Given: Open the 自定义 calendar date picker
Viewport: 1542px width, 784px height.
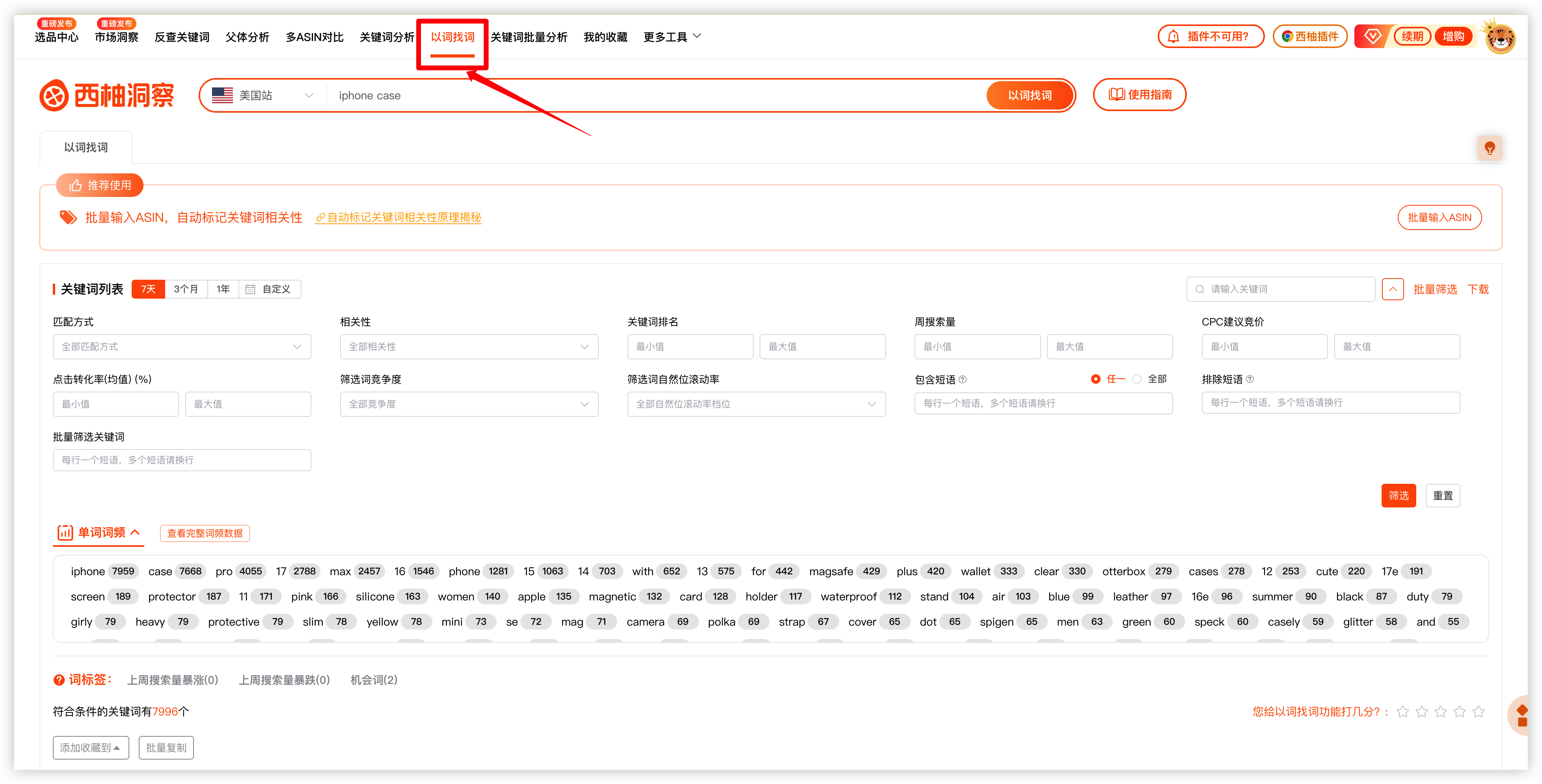Looking at the screenshot, I should [269, 289].
